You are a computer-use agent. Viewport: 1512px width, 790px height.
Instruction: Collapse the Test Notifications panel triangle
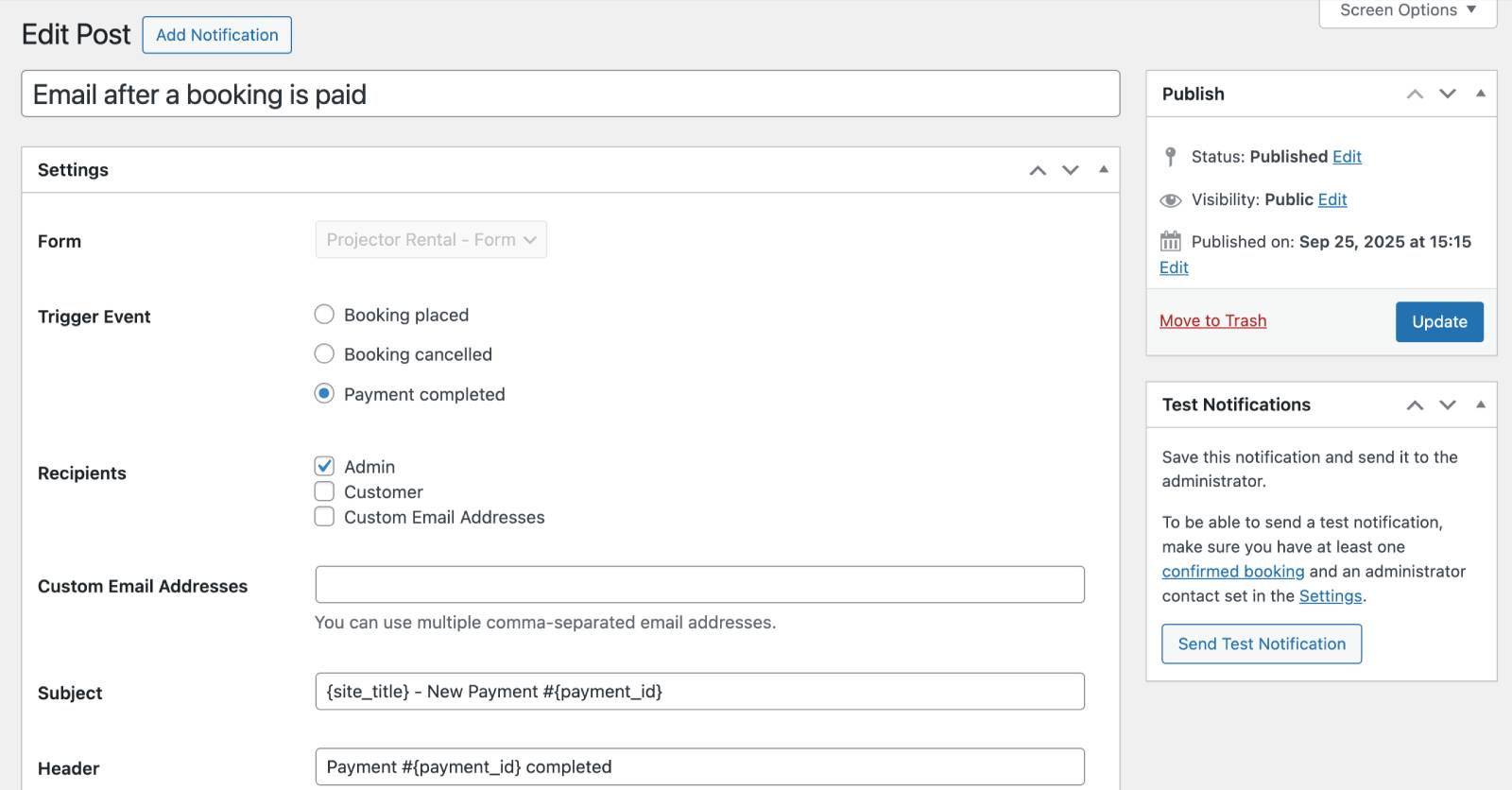tap(1480, 404)
